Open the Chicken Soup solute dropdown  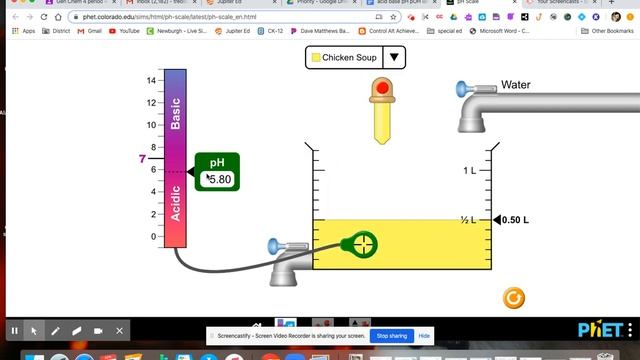coord(355,58)
